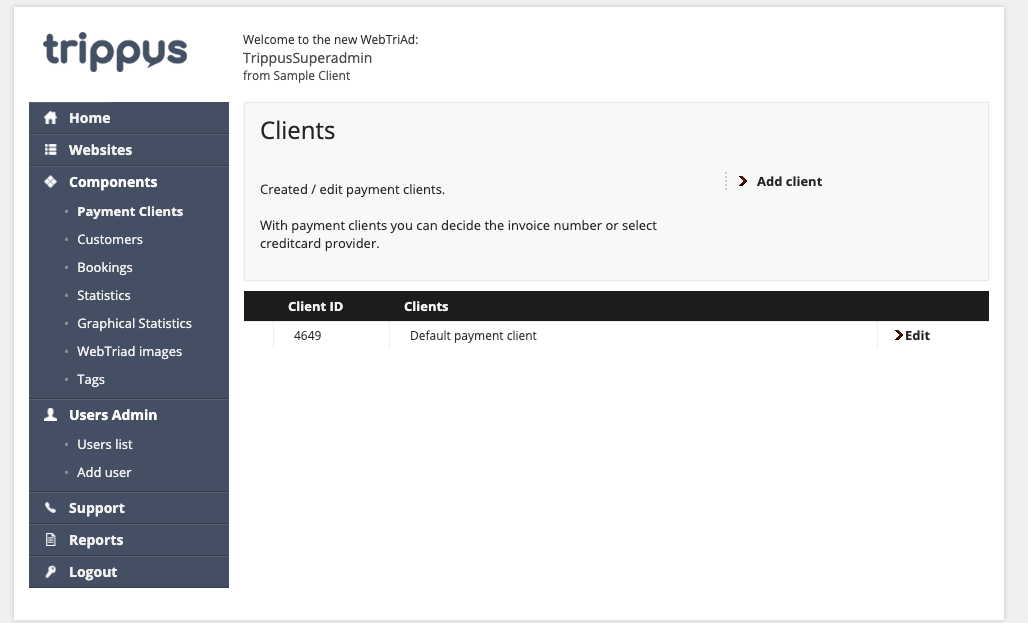Open the Bookings page
The width and height of the screenshot is (1028, 623).
coord(104,268)
